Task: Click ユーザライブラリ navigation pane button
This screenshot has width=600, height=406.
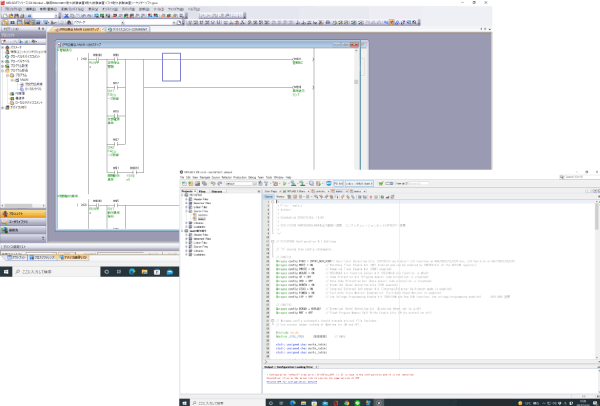Action: click(23, 222)
